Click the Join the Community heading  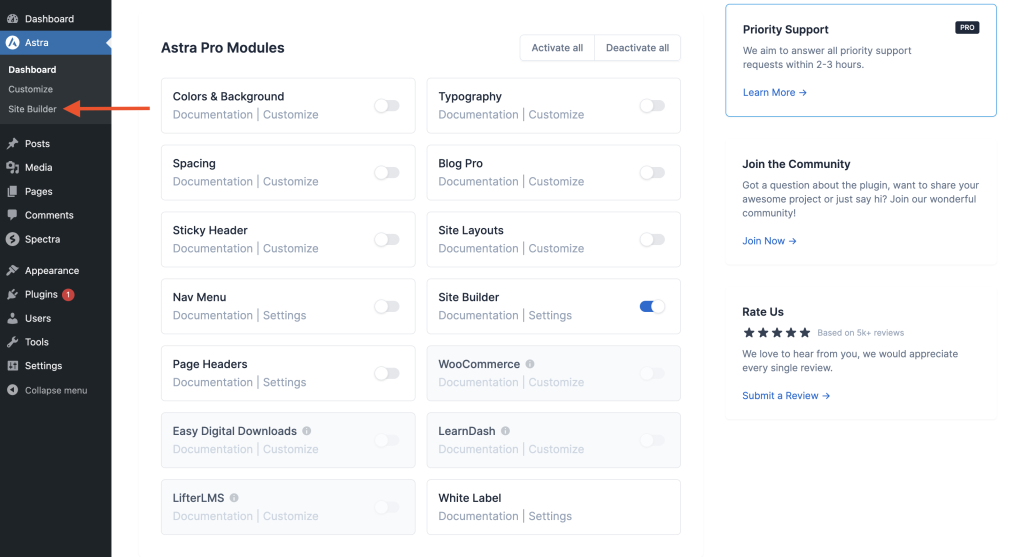(796, 164)
